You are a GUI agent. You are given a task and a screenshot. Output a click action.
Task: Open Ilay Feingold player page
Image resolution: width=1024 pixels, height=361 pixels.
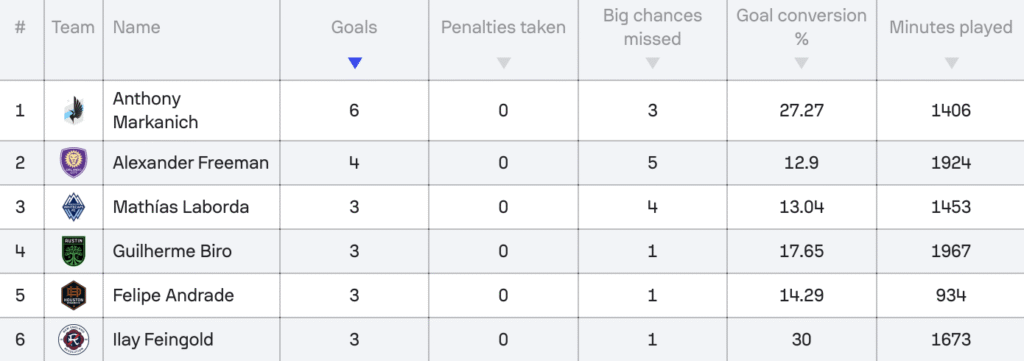(163, 340)
